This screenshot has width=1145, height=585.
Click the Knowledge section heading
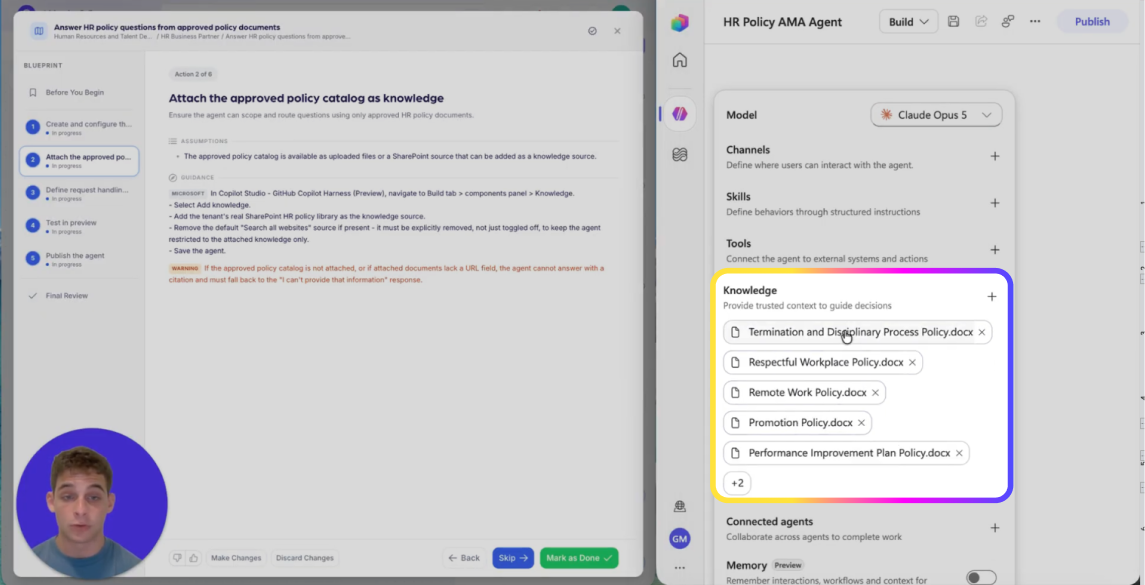[750, 291]
